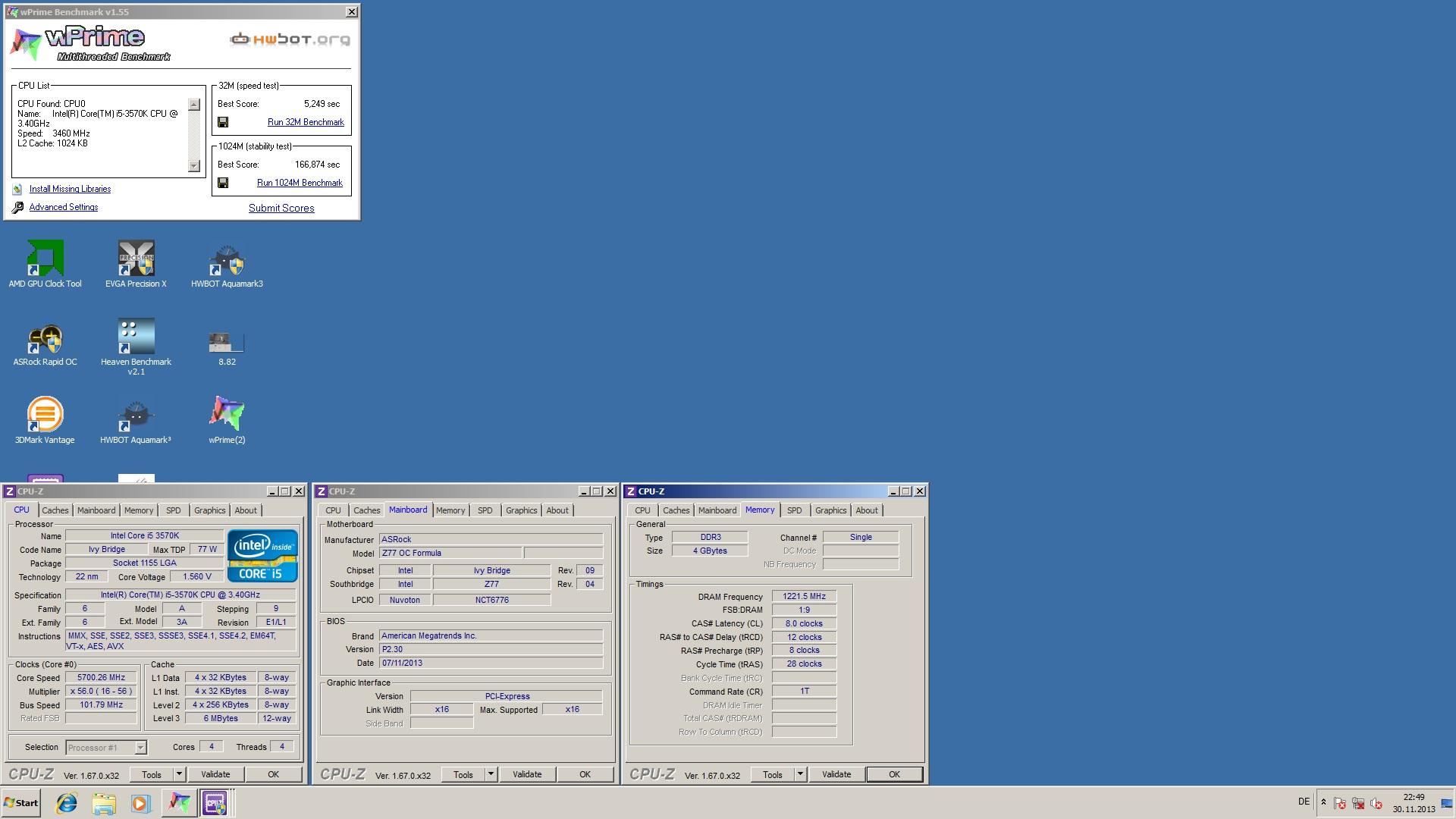Open Advanced Settings link
The width and height of the screenshot is (1456, 819).
[x=64, y=207]
